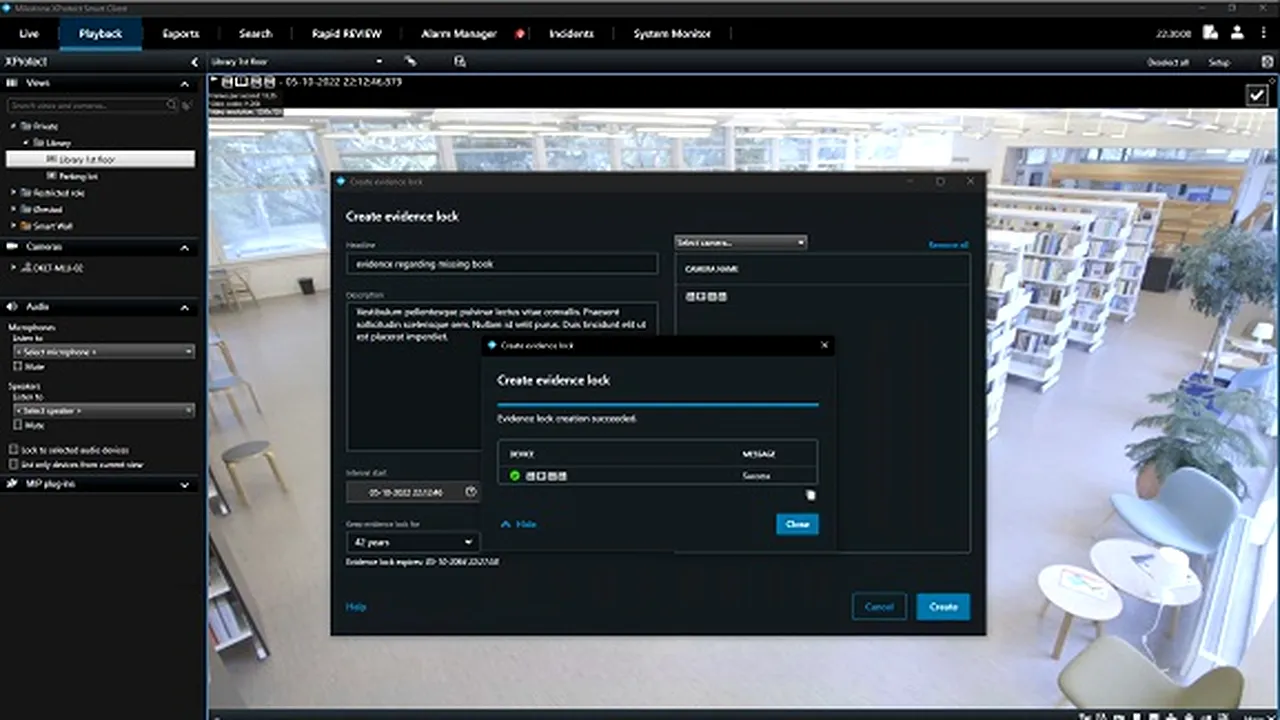Open the three-dot settings menu
The width and height of the screenshot is (1280, 720).
coord(1262,33)
